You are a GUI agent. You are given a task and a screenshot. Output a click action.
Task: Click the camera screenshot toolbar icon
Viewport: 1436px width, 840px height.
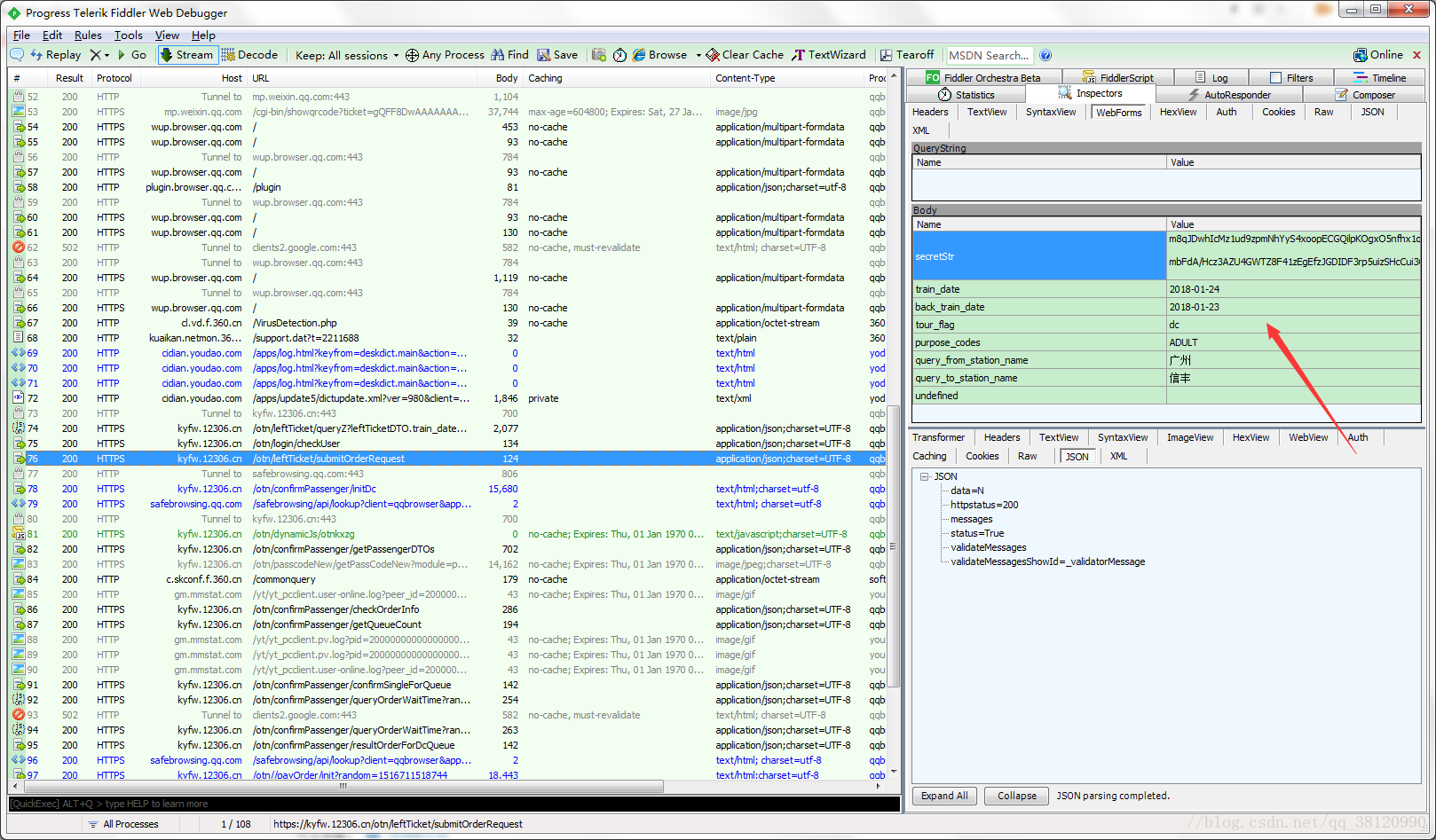click(x=599, y=55)
